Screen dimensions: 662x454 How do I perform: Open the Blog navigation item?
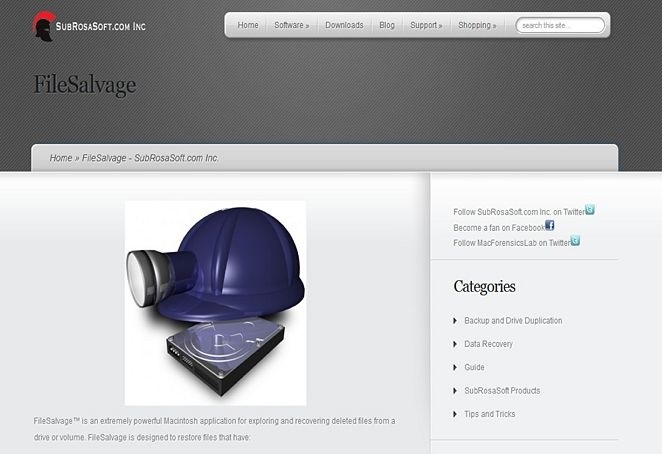coord(387,25)
